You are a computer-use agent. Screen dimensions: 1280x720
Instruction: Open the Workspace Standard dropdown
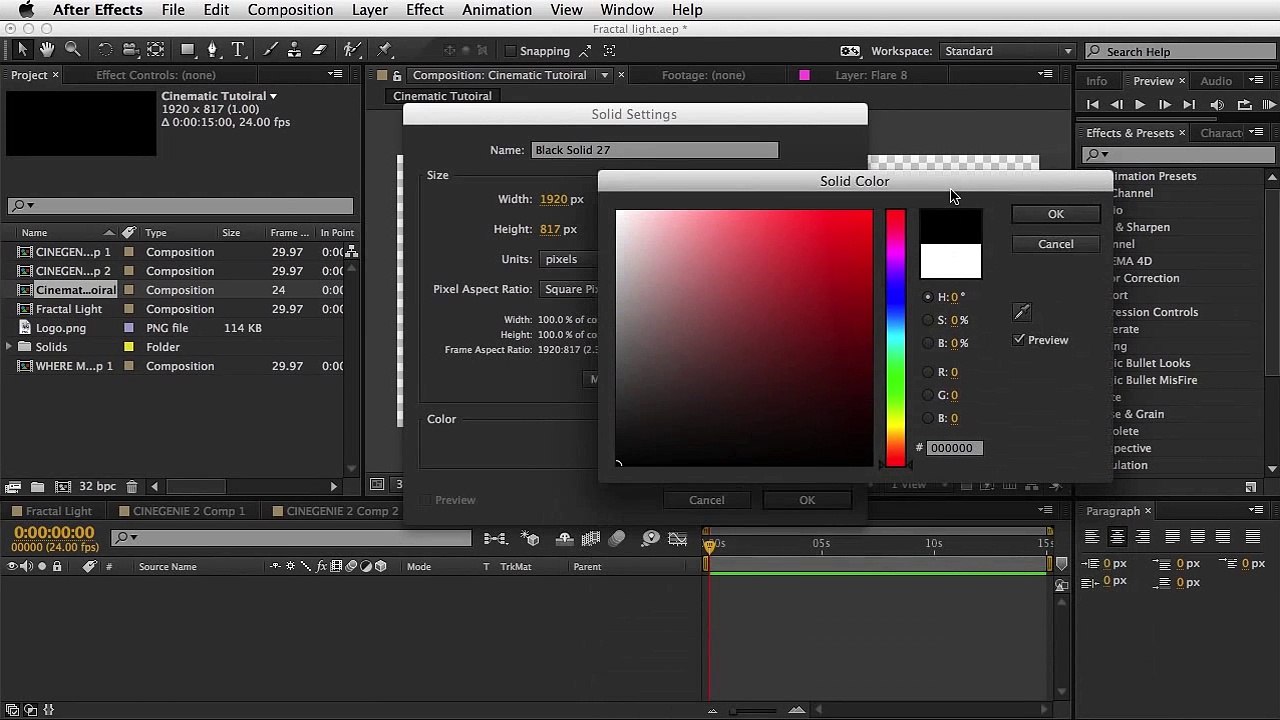point(1008,51)
